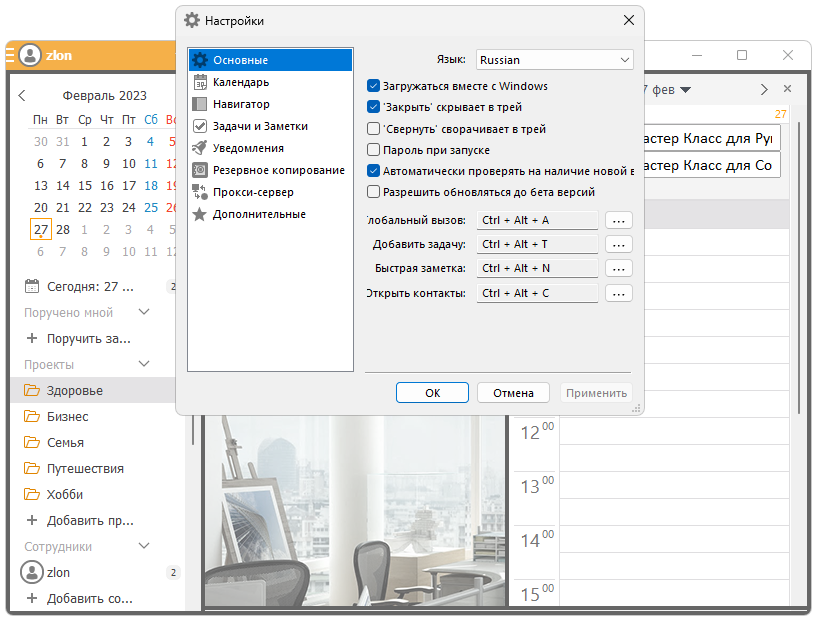Go to previous month in calendar

pos(23,96)
